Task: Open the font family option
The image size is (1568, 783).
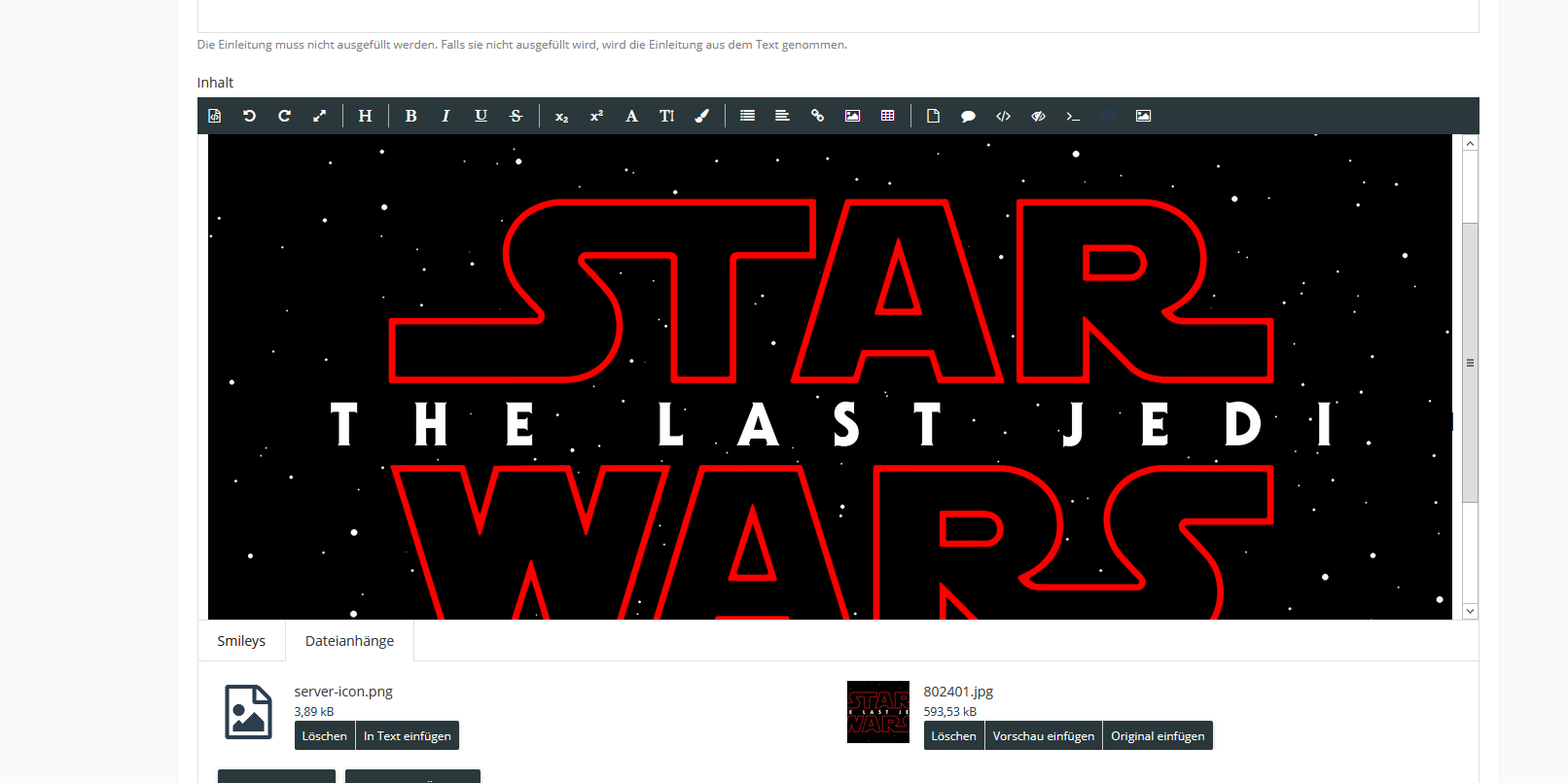Action: (631, 116)
